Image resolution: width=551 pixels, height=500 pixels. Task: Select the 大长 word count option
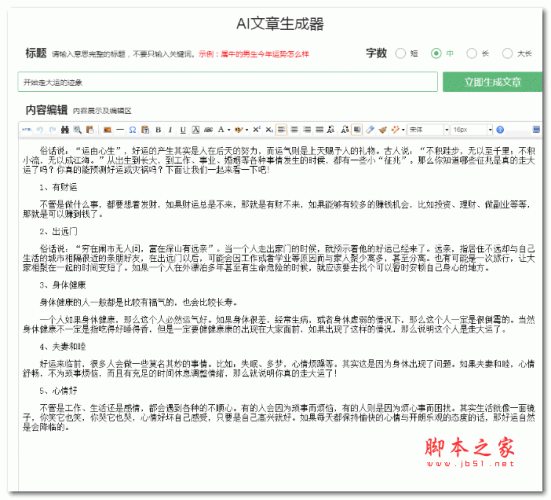click(507, 53)
